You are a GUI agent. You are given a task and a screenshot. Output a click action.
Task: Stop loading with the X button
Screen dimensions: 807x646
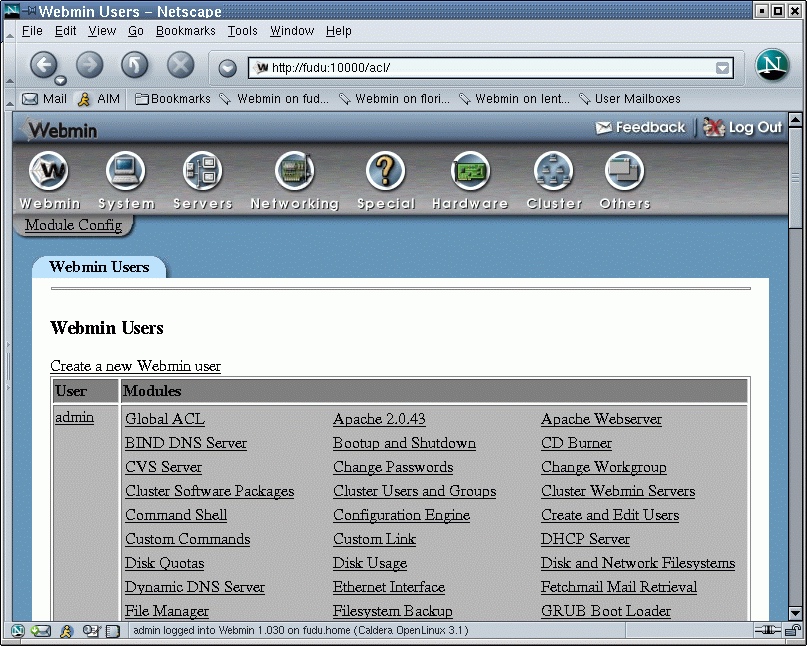[x=181, y=65]
